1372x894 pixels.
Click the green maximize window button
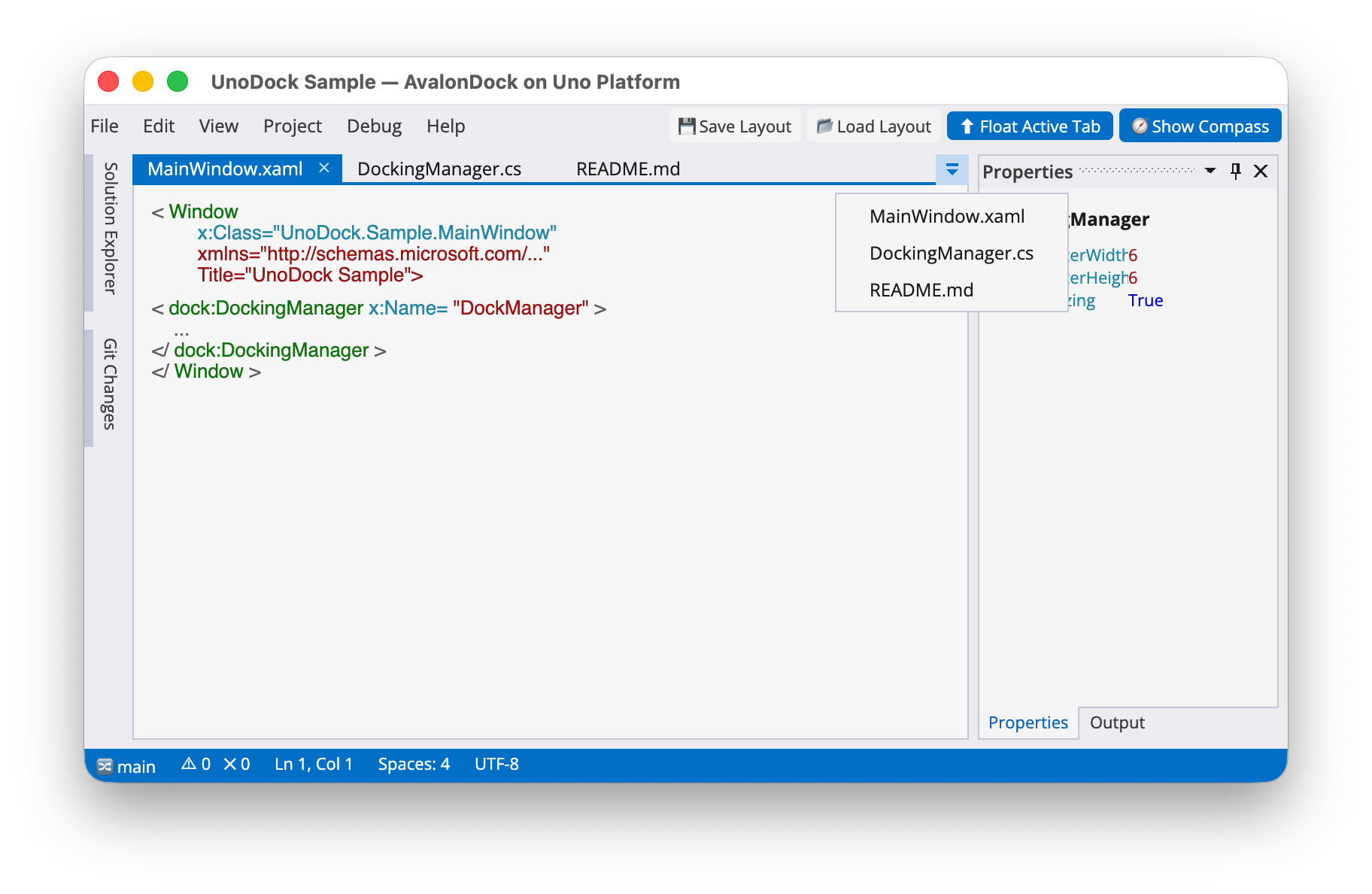(178, 81)
